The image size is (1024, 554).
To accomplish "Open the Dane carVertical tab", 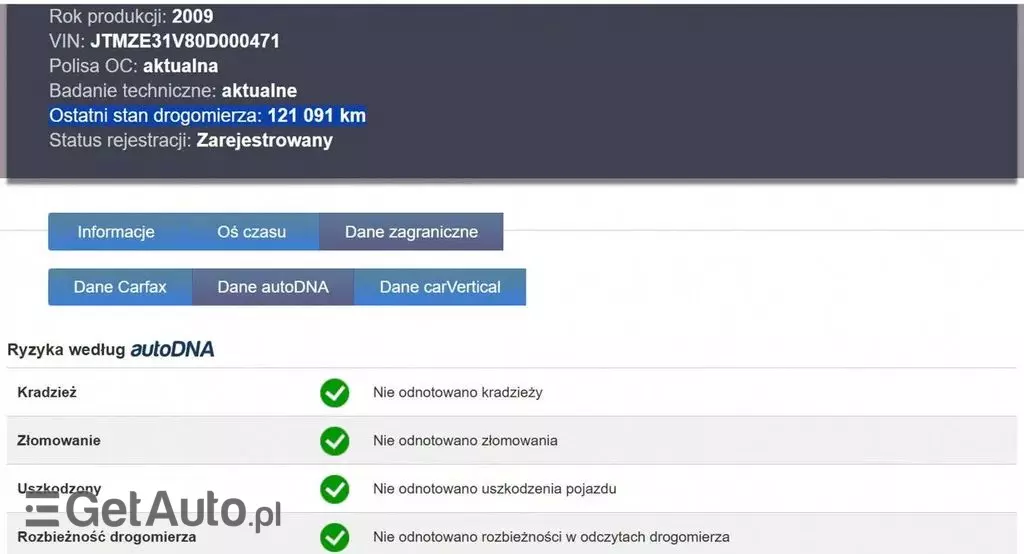I will 440,287.
